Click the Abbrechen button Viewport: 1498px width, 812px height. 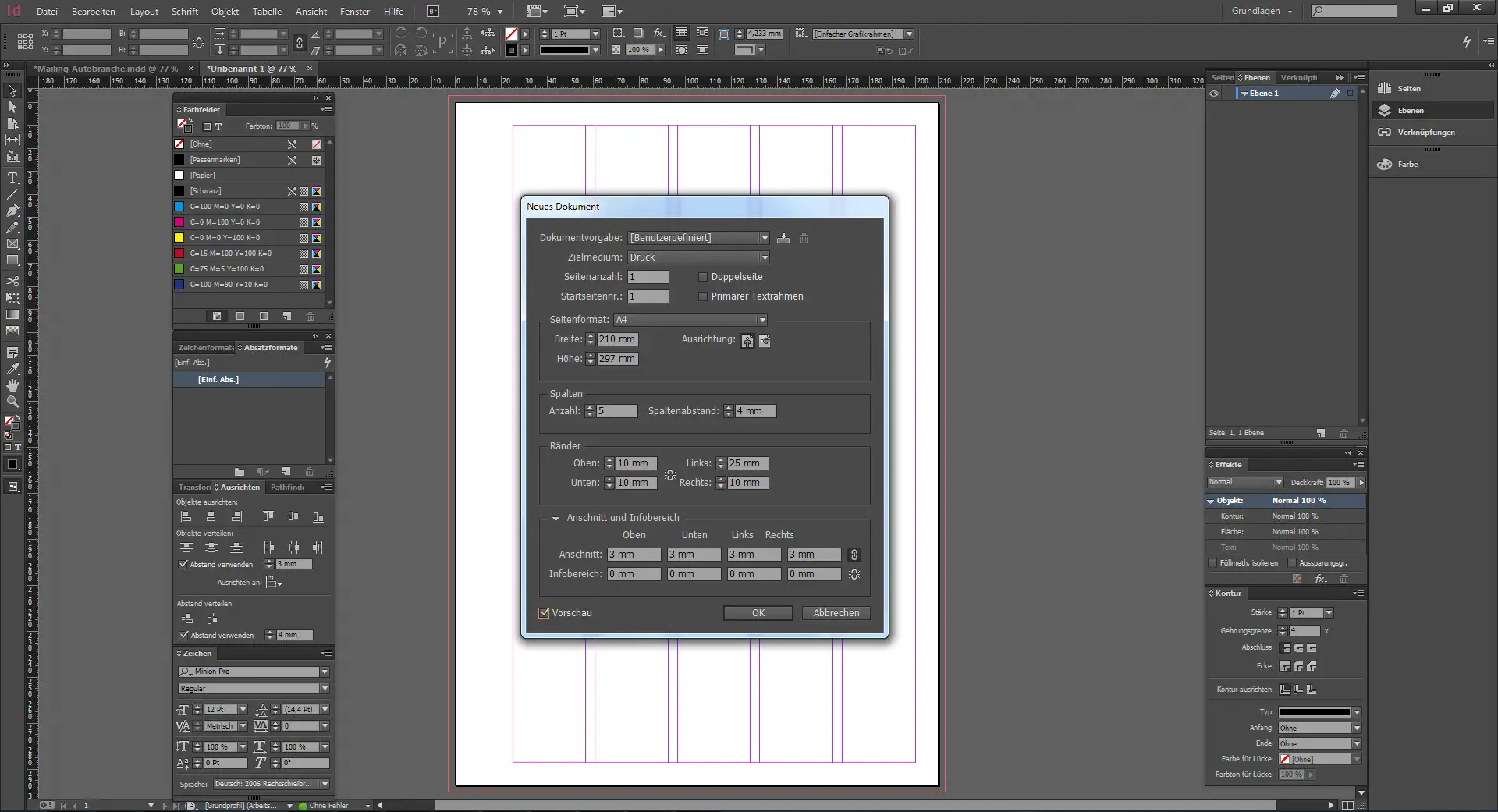click(836, 613)
